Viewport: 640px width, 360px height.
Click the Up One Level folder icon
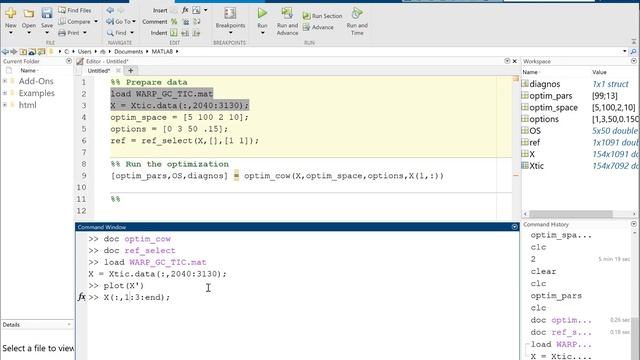pyautogui.click(x=23, y=51)
